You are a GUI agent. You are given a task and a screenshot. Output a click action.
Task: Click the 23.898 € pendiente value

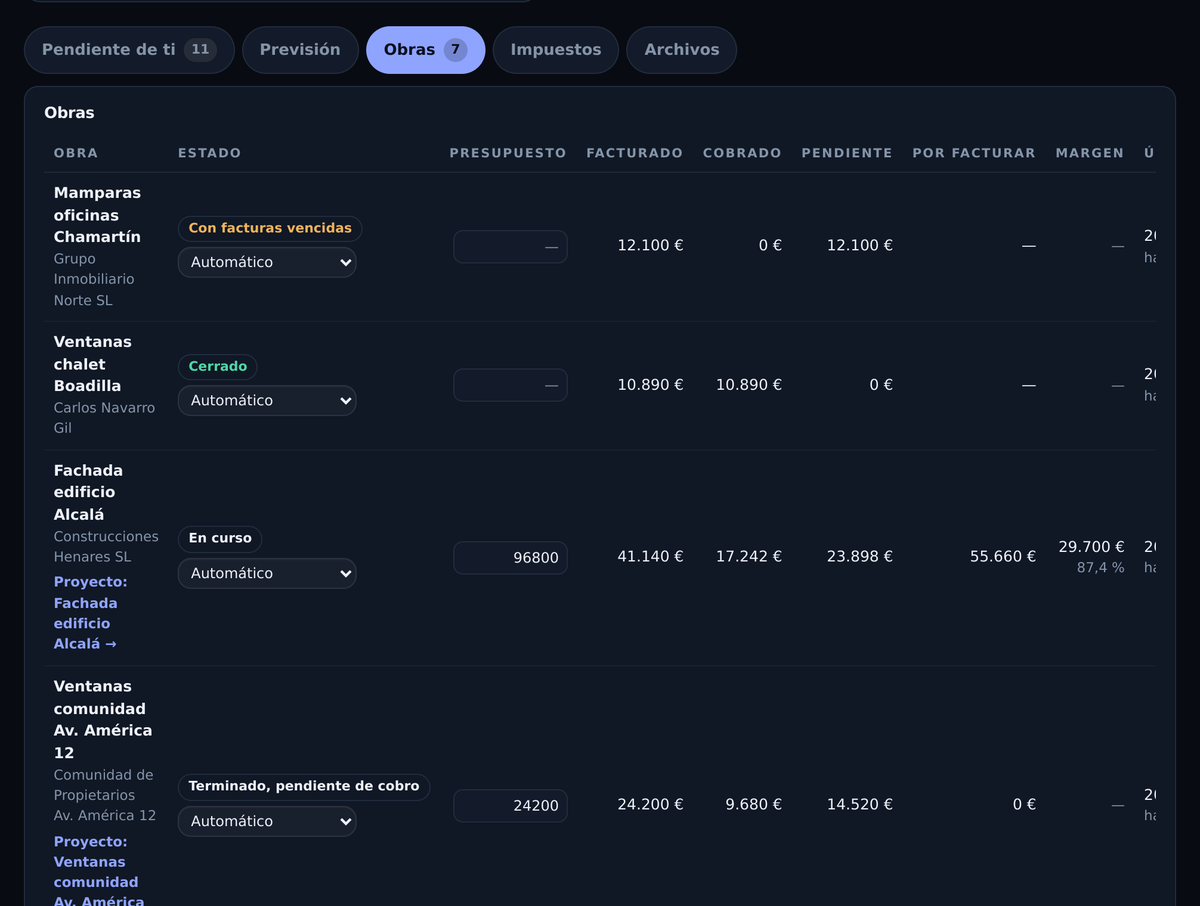[860, 557]
